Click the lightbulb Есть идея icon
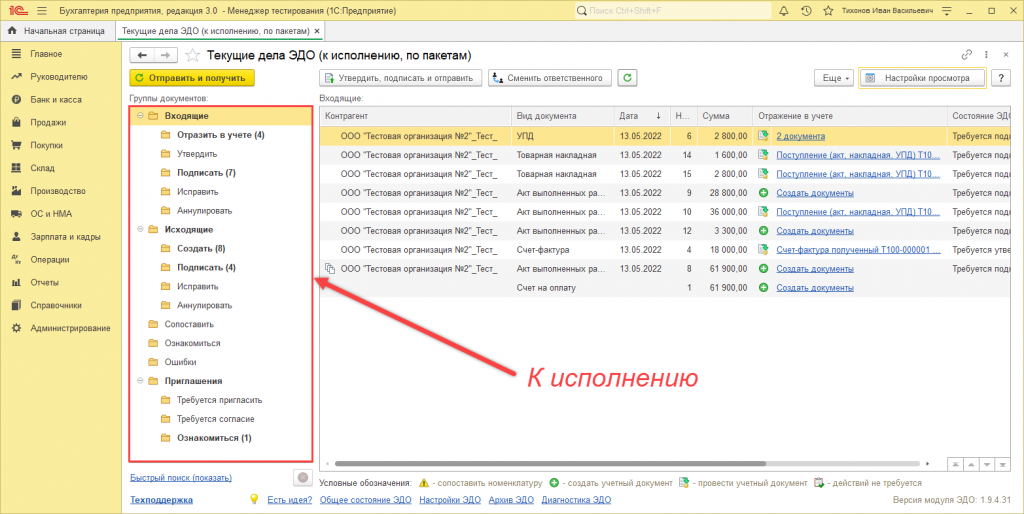The image size is (1024, 514). click(255, 499)
